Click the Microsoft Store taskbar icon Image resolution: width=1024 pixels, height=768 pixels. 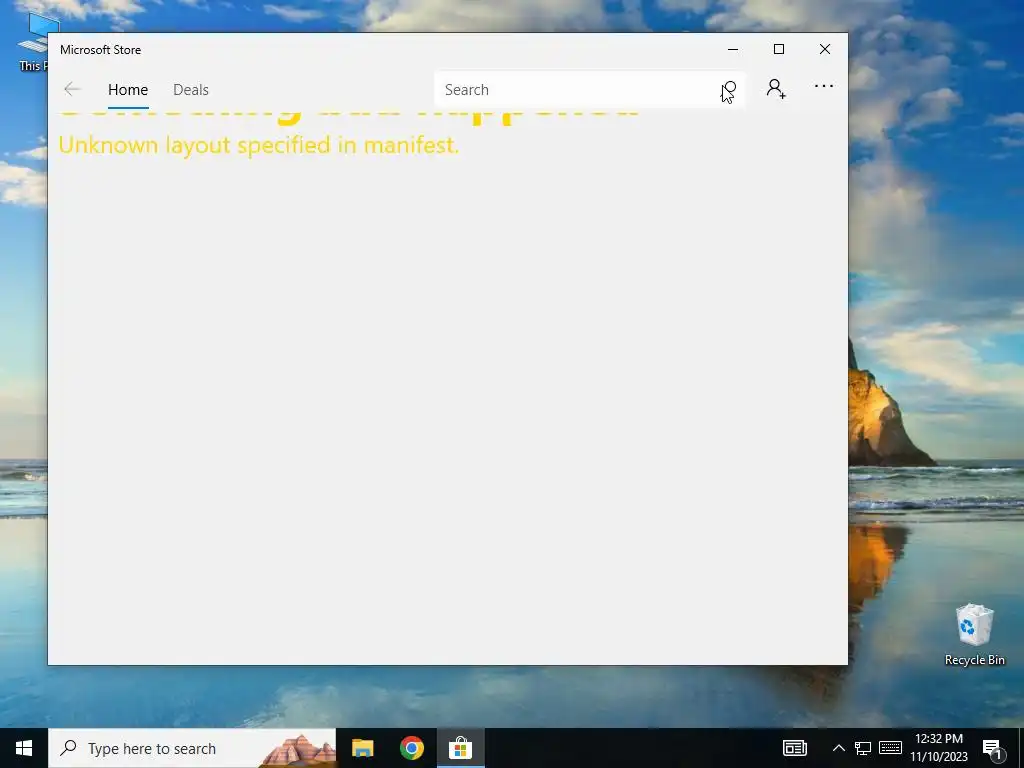click(460, 748)
